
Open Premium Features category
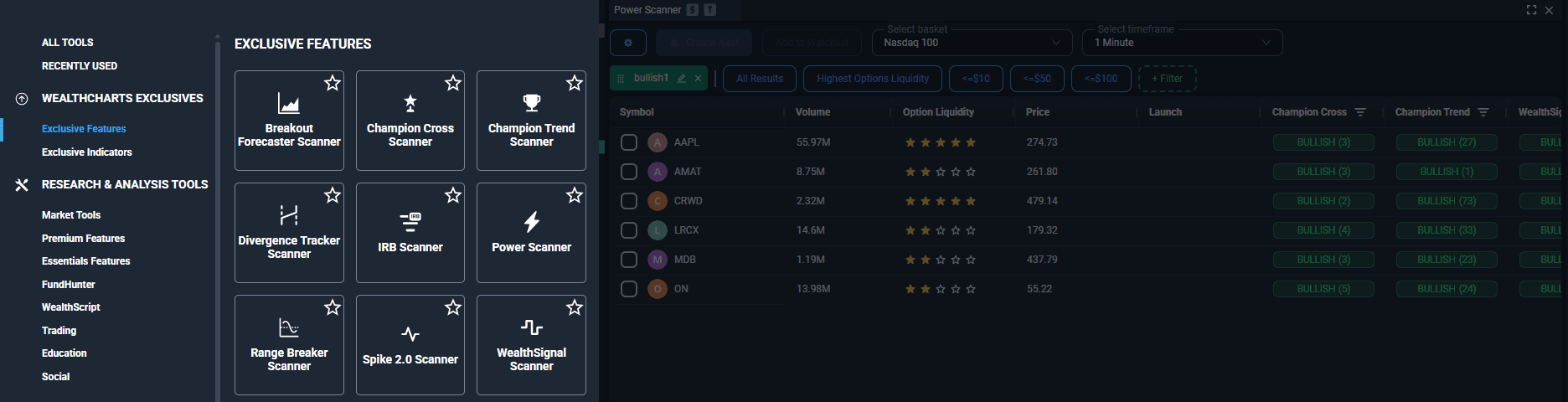[x=84, y=239]
